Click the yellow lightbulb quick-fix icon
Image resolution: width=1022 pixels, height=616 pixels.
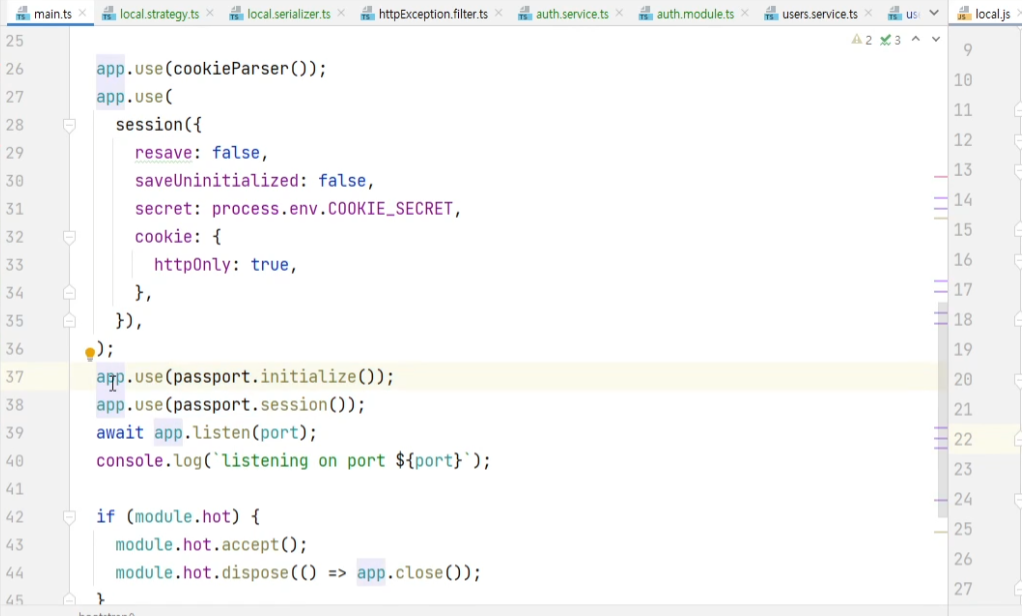90,353
